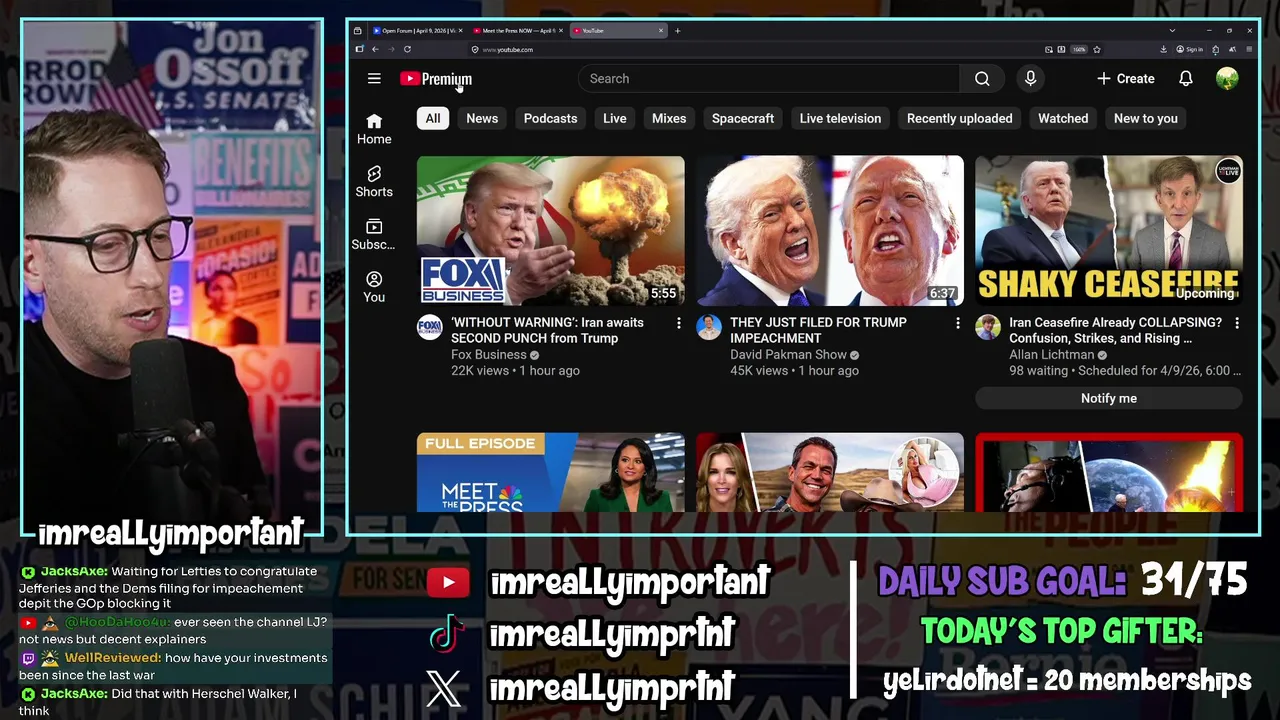Open SHAKY CEASEFIRE upcoming thumbnail
The height and width of the screenshot is (720, 1280).
tap(1109, 231)
